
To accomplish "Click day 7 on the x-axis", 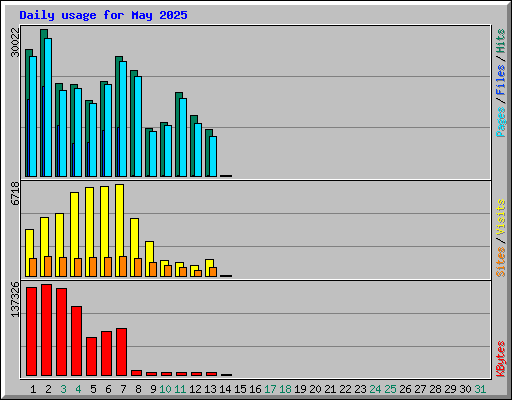I will (x=123, y=389).
